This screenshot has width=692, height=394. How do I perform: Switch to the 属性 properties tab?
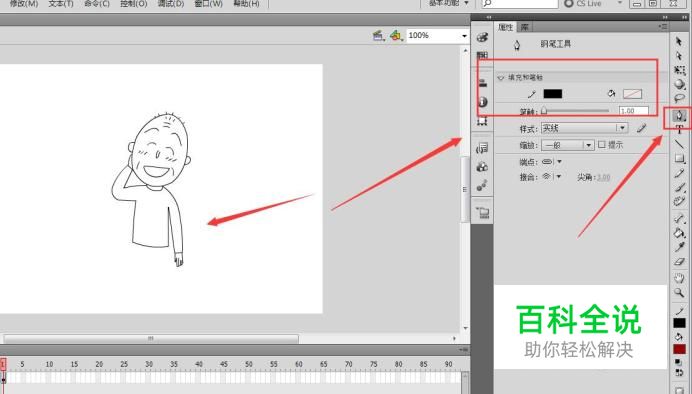coord(506,27)
